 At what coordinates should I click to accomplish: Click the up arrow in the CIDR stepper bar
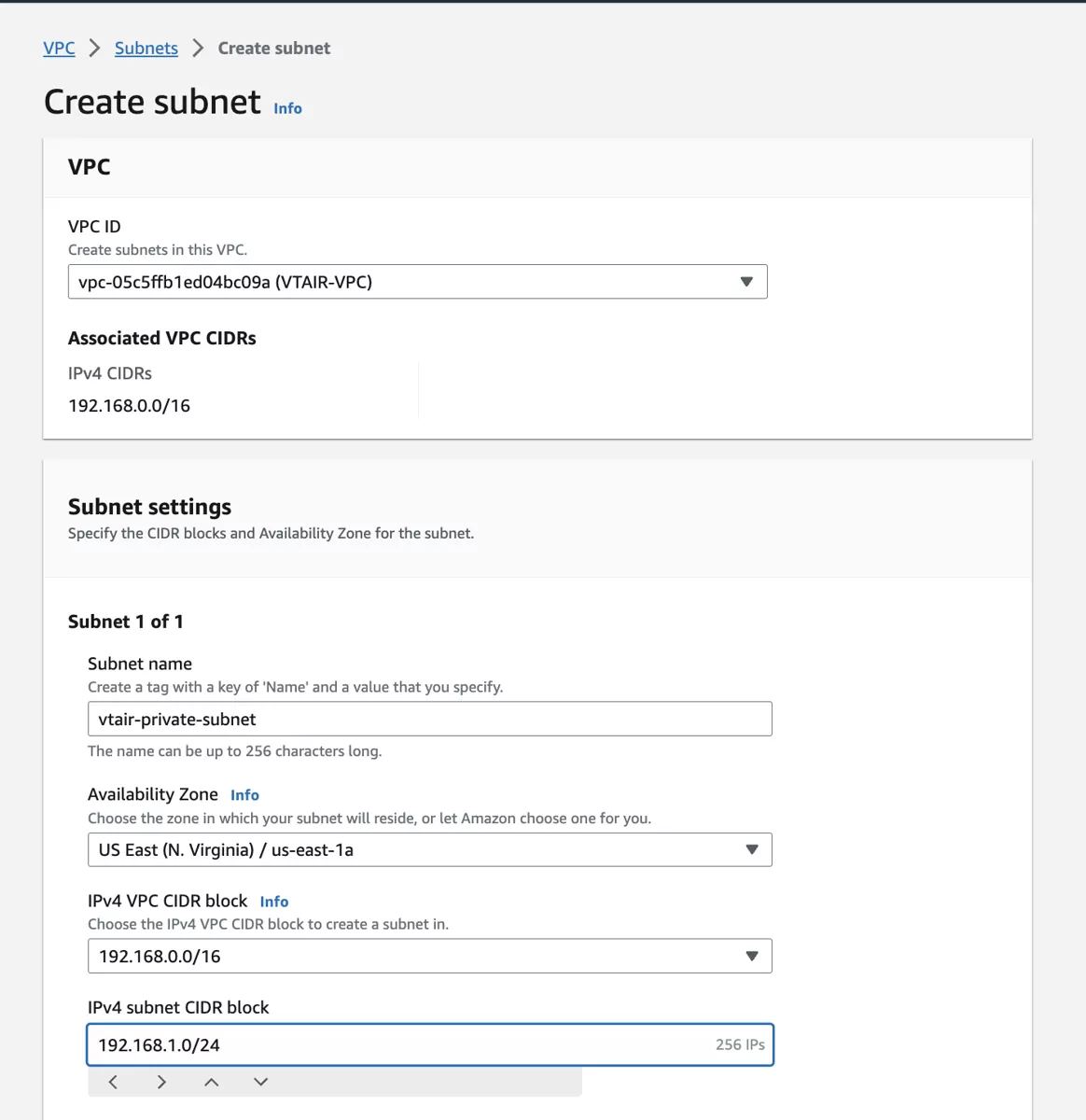(211, 1082)
